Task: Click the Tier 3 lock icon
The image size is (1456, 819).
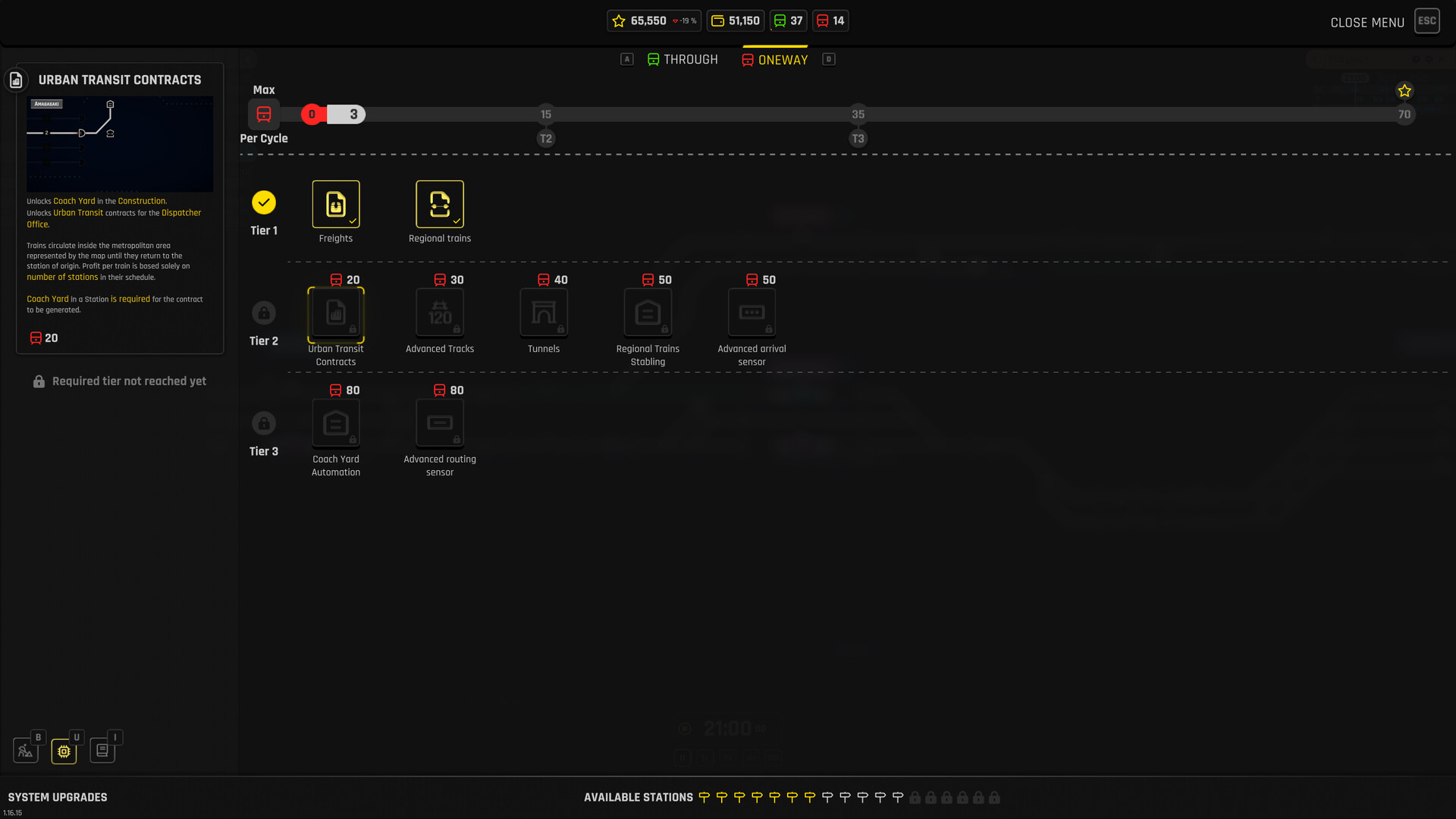Action: coord(264,423)
